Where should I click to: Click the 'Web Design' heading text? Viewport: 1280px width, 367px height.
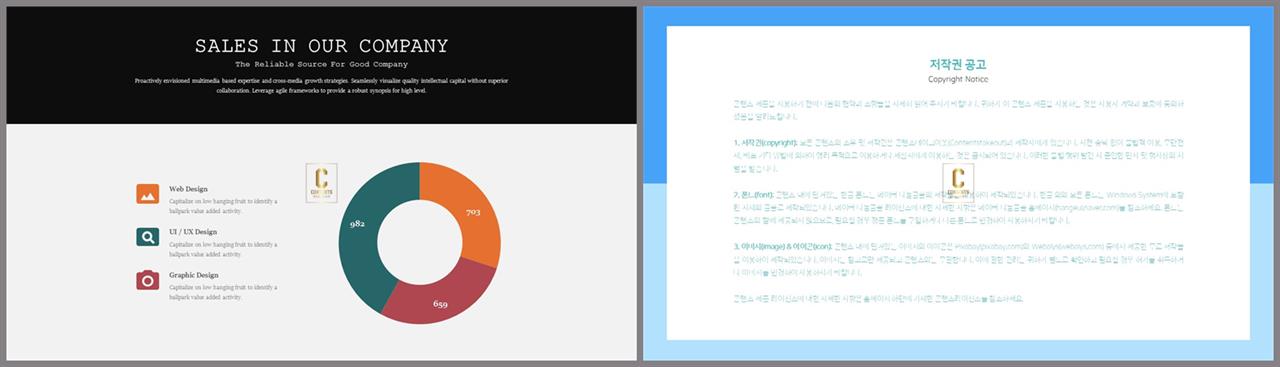pos(188,188)
